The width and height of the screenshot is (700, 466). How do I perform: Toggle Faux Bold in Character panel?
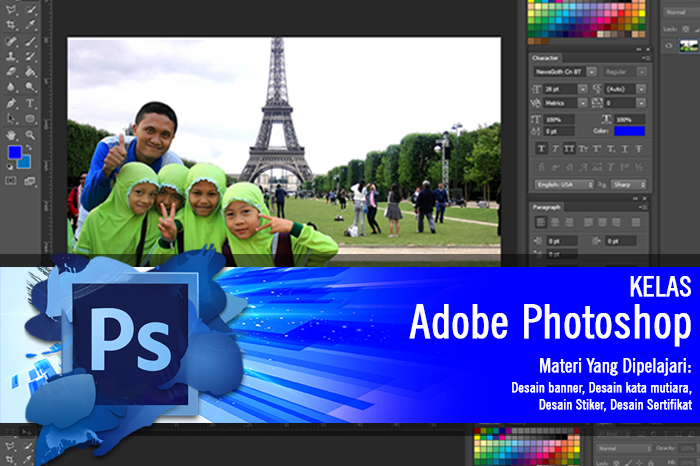[541, 149]
